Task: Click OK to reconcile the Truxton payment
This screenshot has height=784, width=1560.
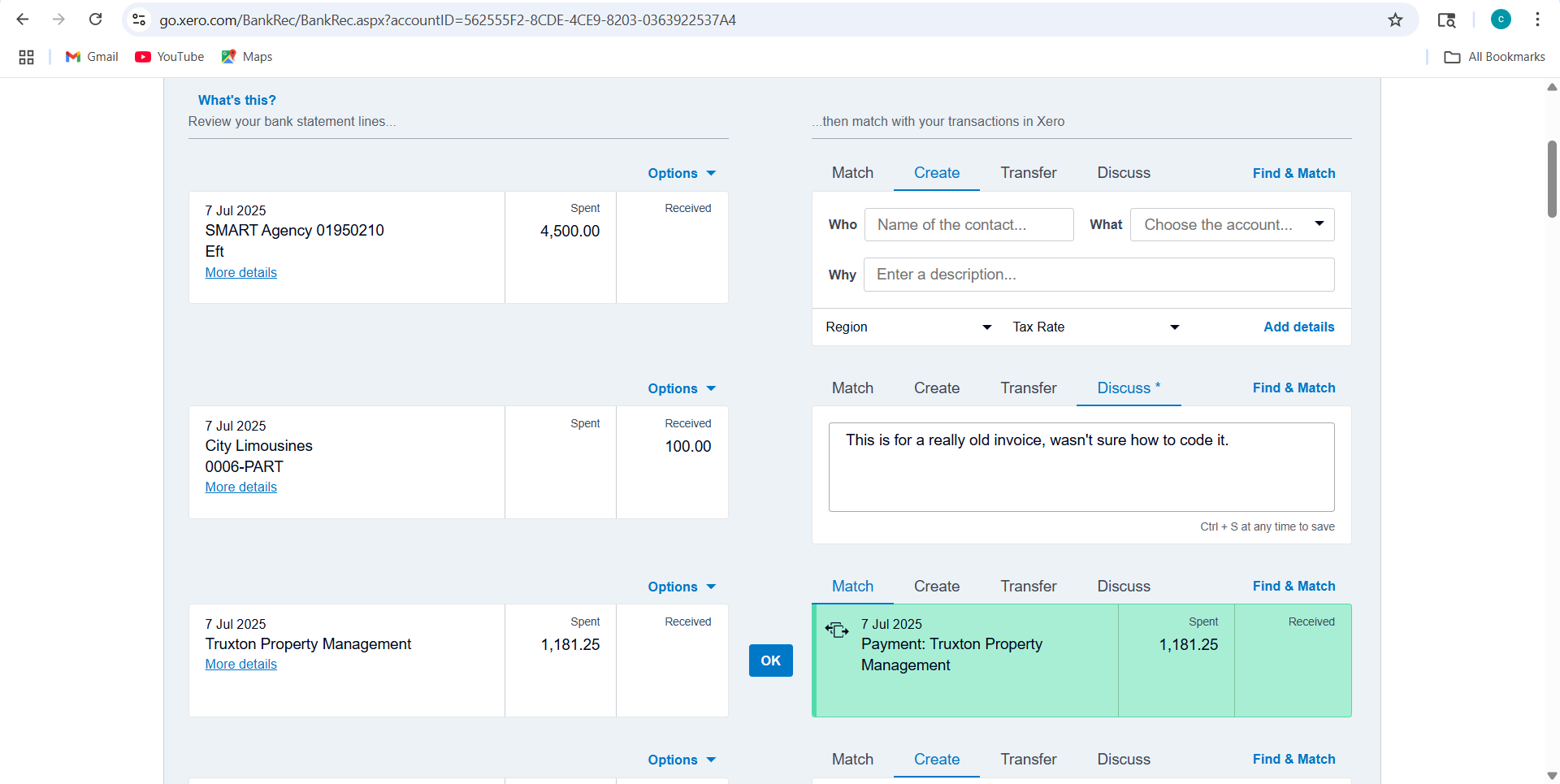Action: [x=771, y=661]
